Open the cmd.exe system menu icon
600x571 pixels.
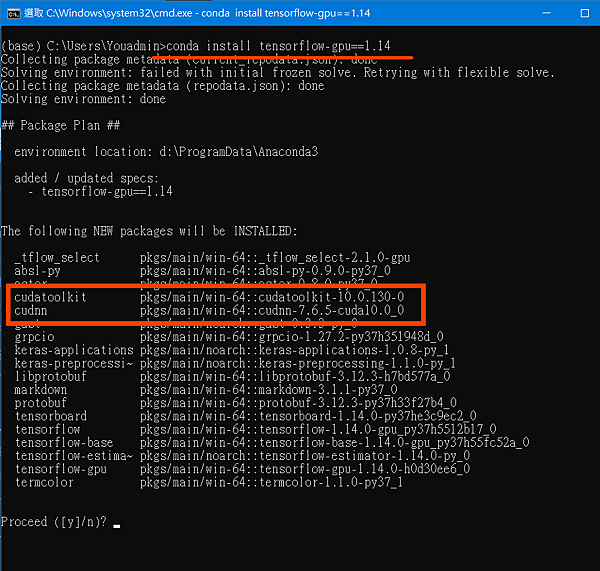(13, 14)
